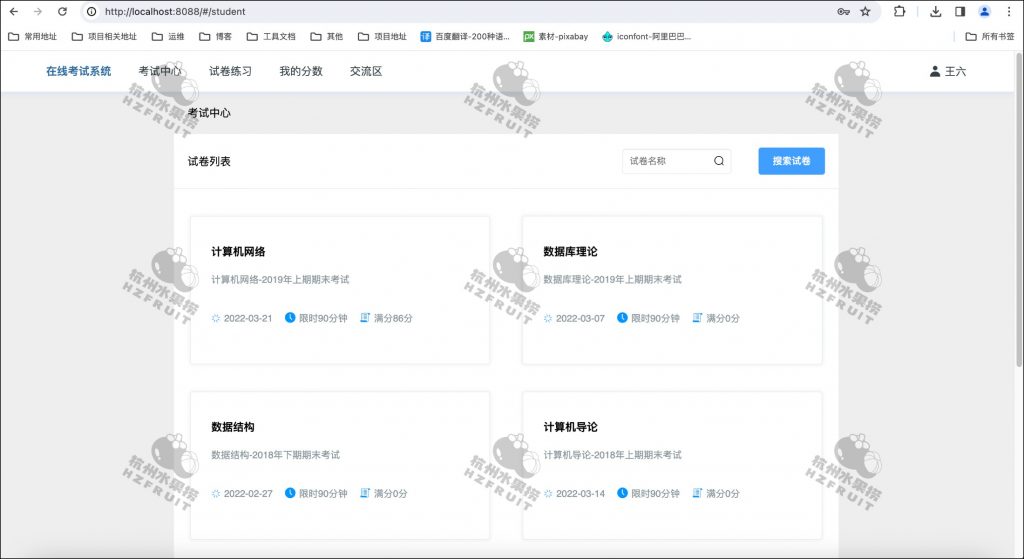Viewport: 1024px width, 559px height.
Task: Open the 素材-pixabay bookmark
Action: (x=556, y=37)
